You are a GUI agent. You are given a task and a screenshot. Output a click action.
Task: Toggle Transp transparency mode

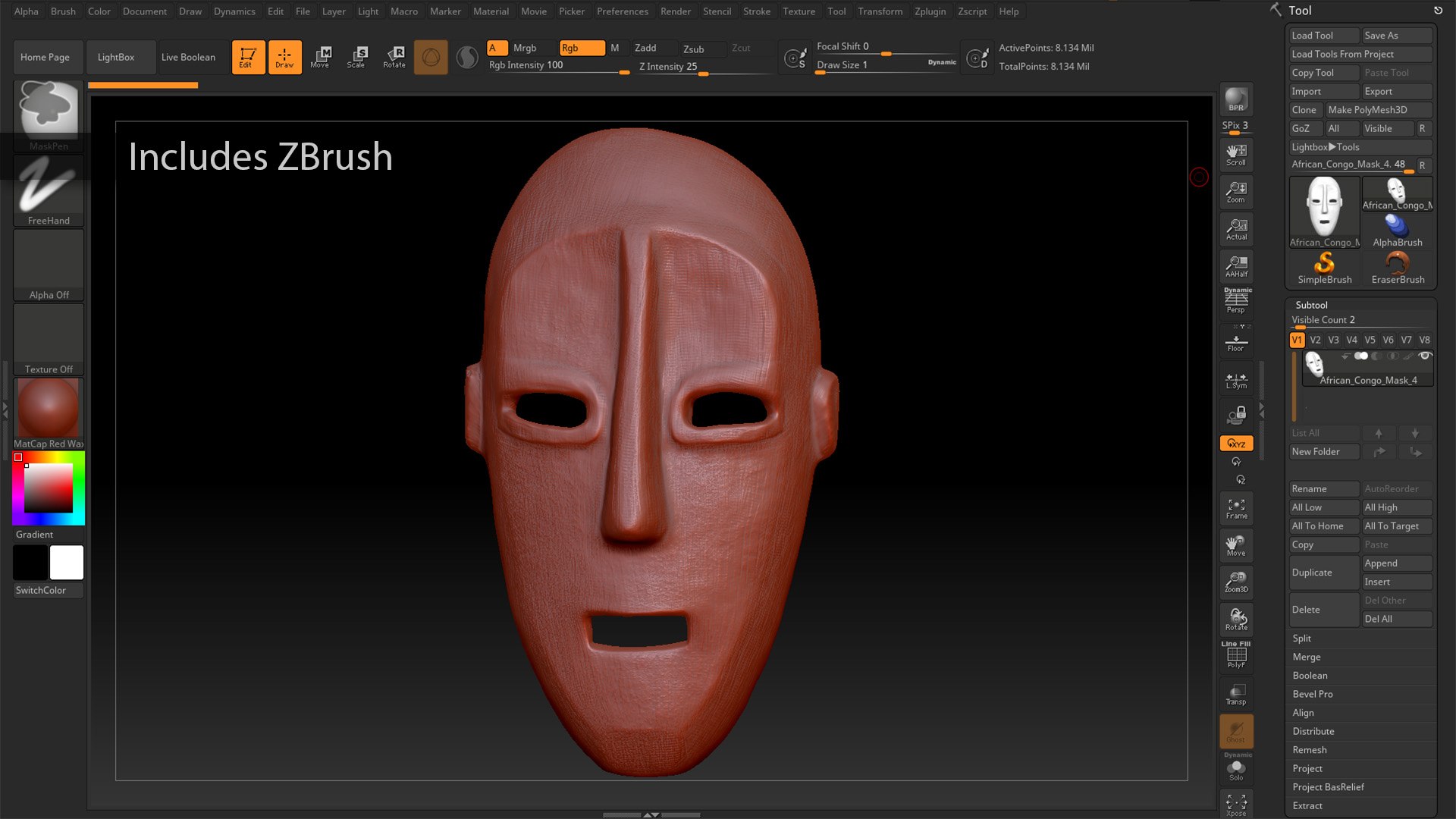1236,693
